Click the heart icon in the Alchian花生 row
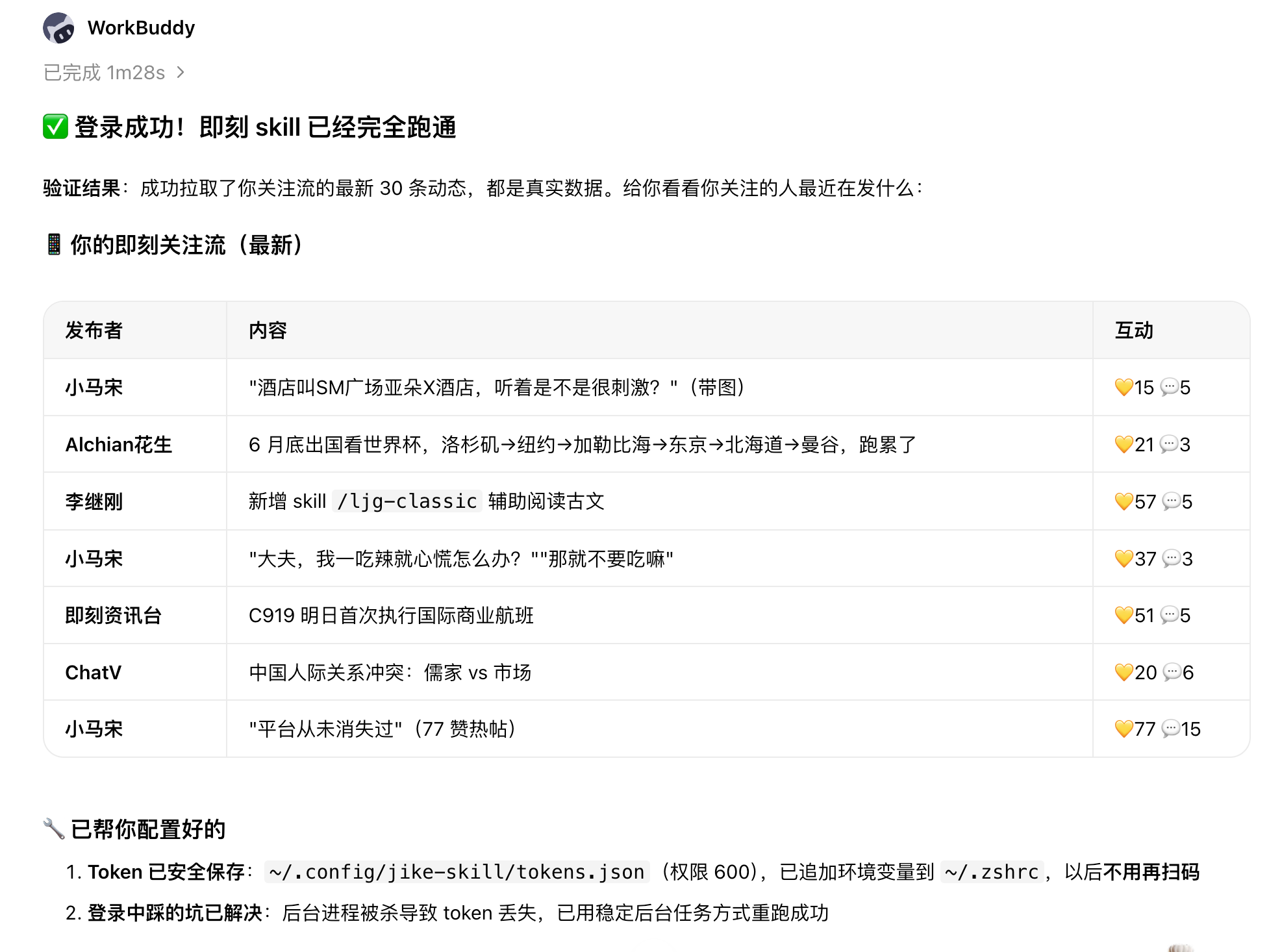Image resolution: width=1282 pixels, height=952 pixels. point(1124,445)
